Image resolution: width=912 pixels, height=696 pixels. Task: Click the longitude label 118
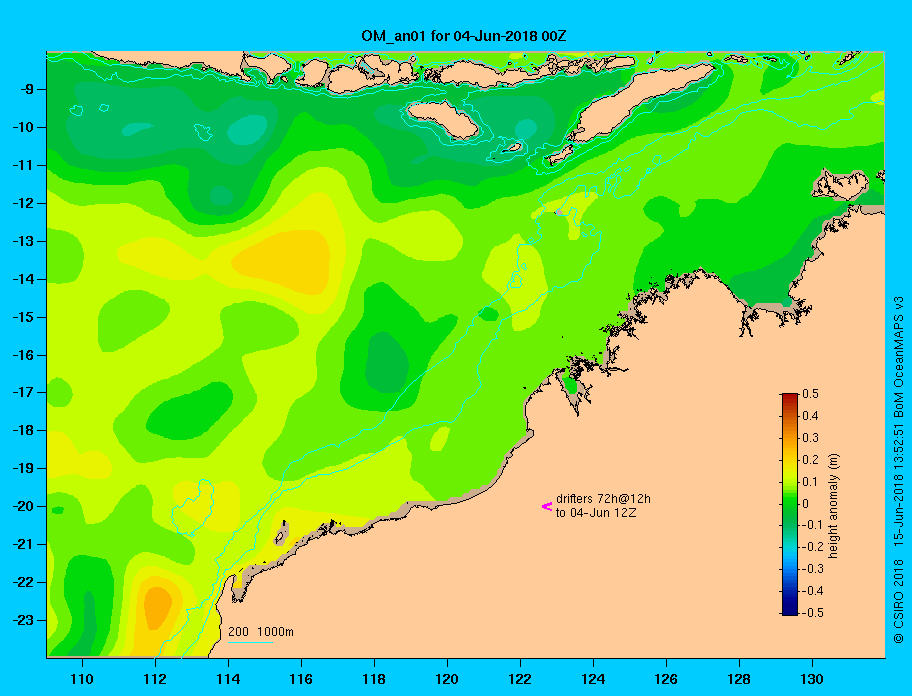(x=374, y=679)
